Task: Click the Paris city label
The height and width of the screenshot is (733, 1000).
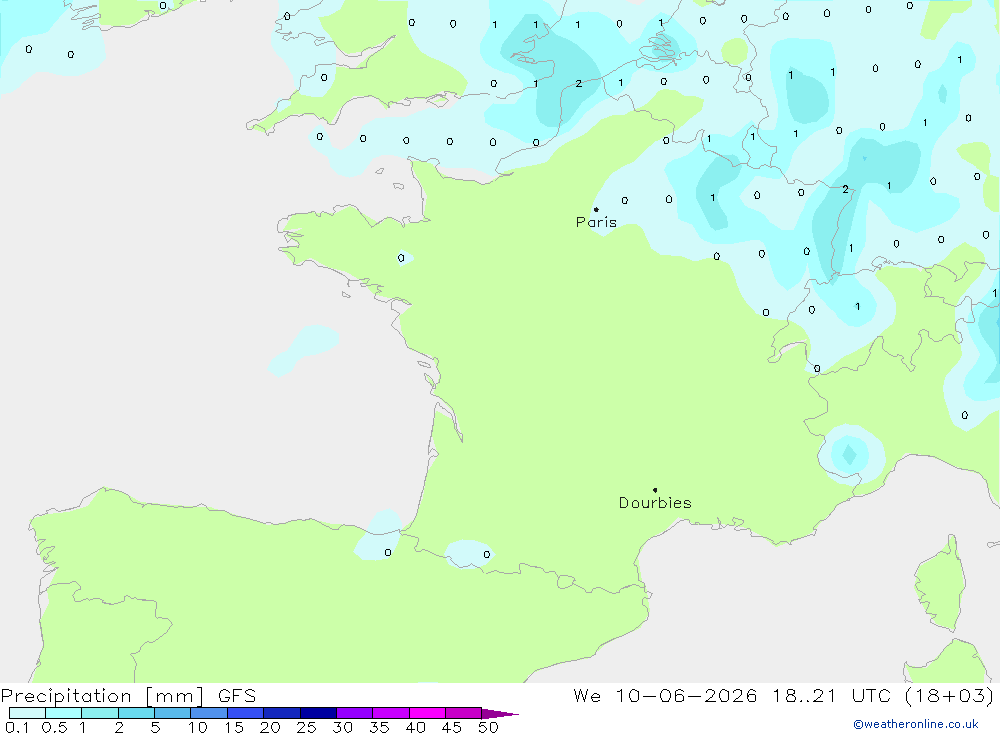Action: [596, 222]
